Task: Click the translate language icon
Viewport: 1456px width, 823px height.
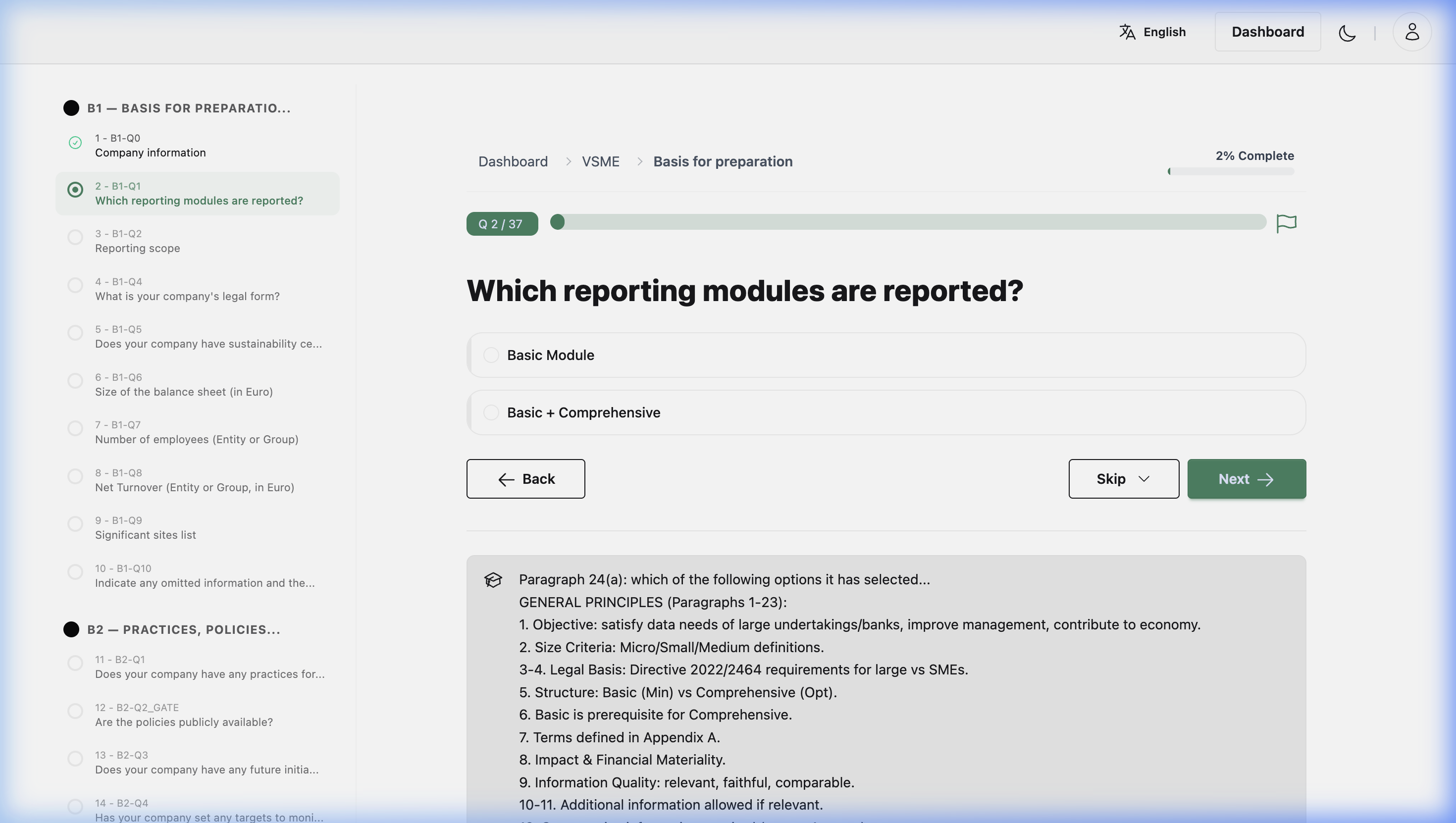Action: (1127, 32)
